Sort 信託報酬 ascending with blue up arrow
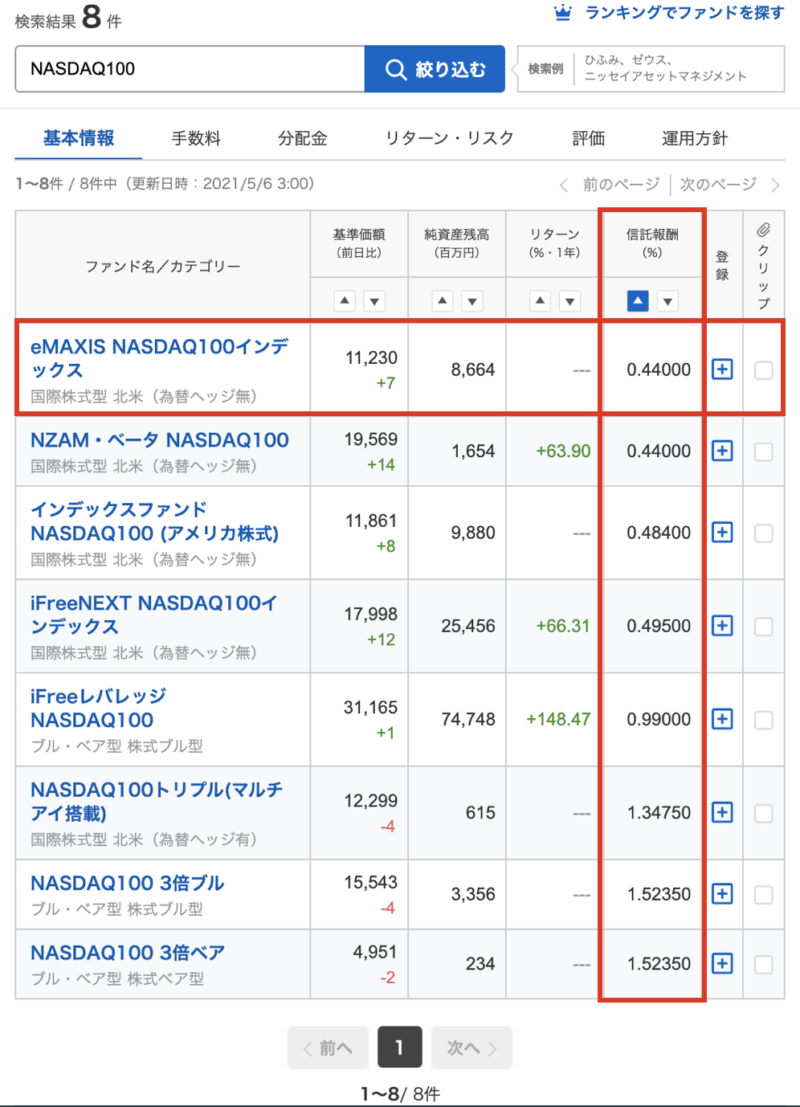The height and width of the screenshot is (1107, 800). coord(638,301)
